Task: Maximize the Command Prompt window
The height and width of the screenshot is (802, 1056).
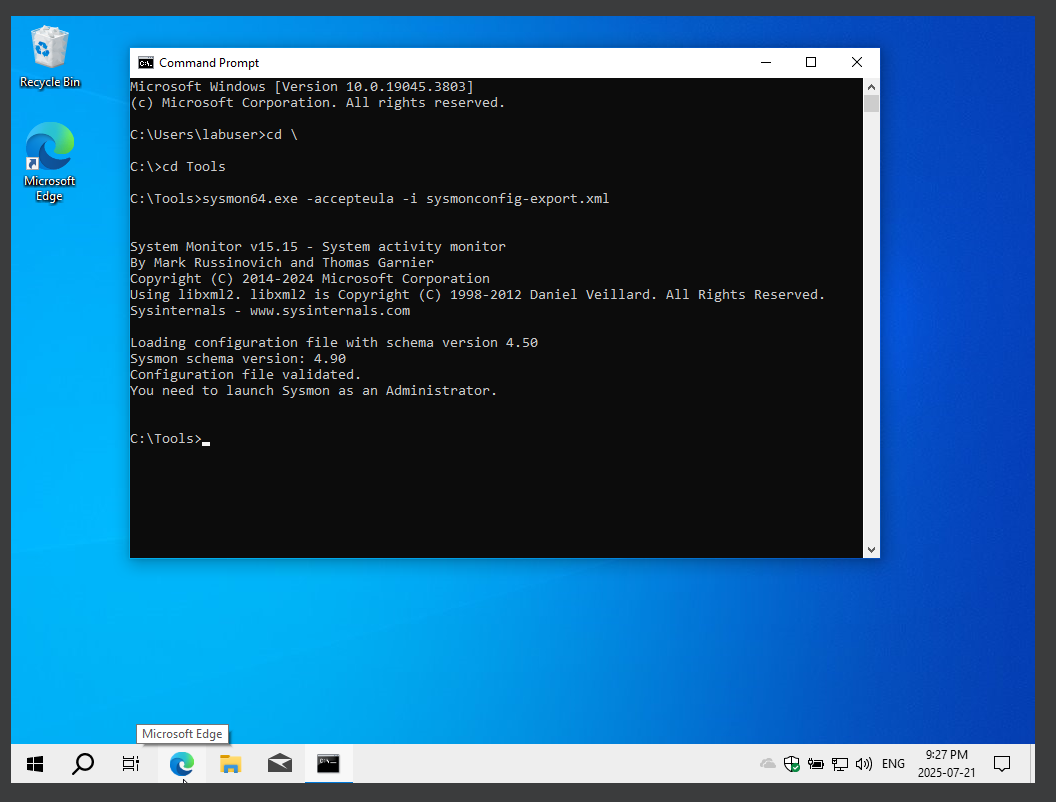Action: click(811, 63)
